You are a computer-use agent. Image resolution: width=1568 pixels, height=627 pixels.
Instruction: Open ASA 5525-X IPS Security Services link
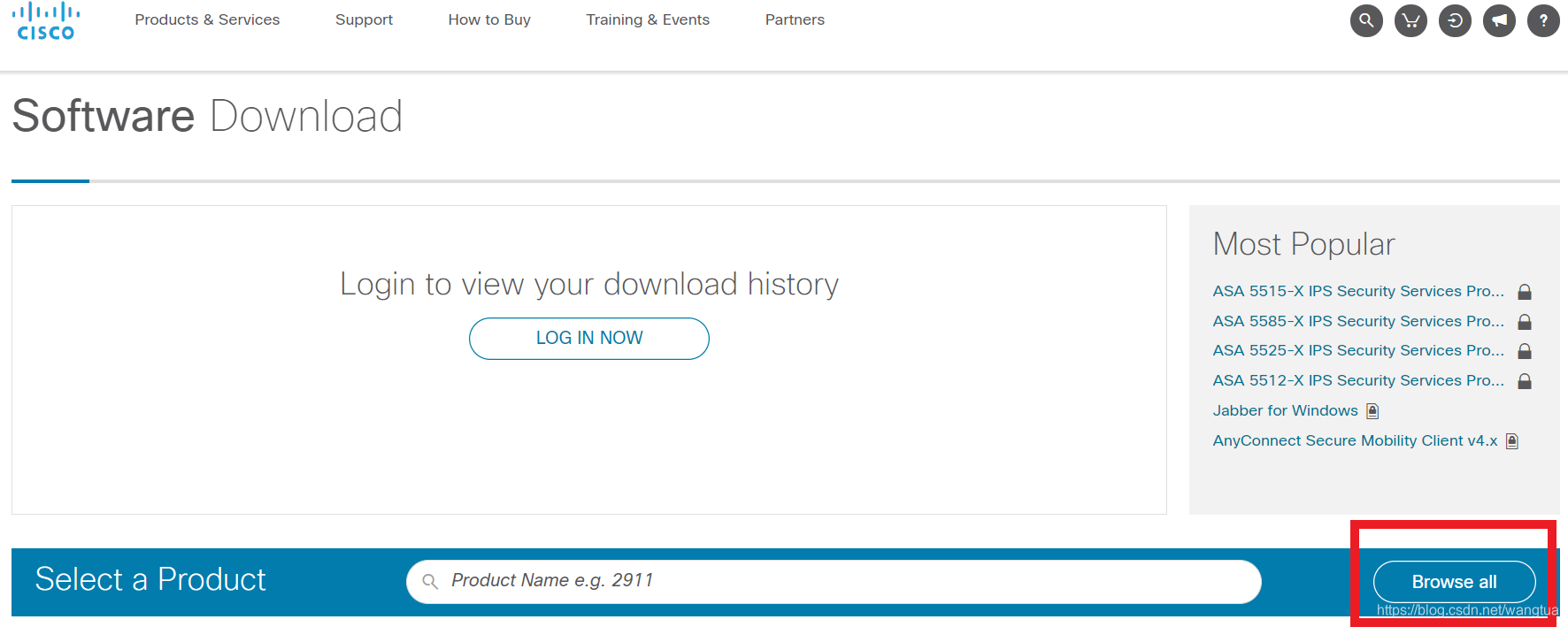pos(1358,350)
